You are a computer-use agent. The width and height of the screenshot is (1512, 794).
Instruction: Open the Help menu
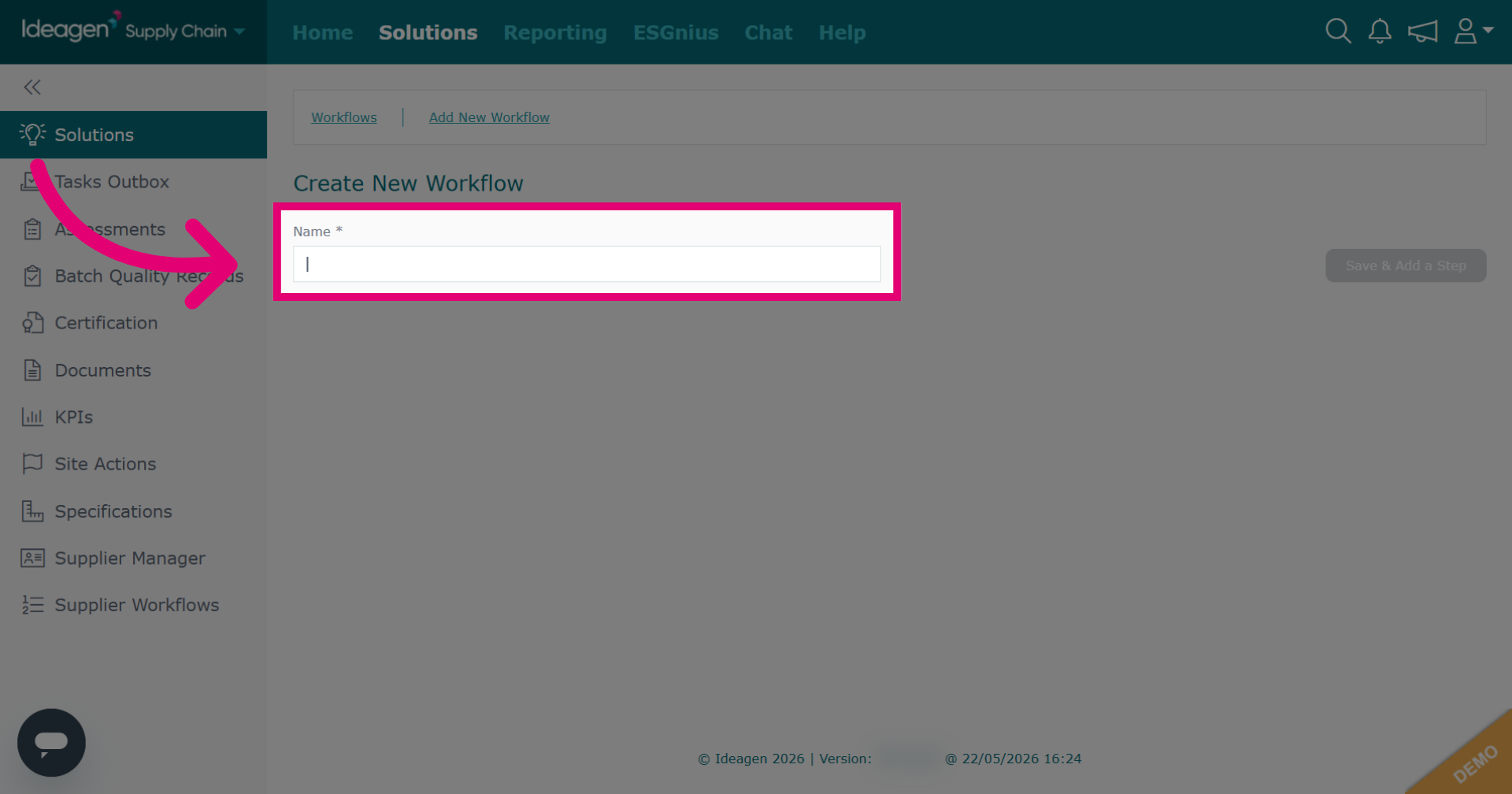tap(842, 32)
